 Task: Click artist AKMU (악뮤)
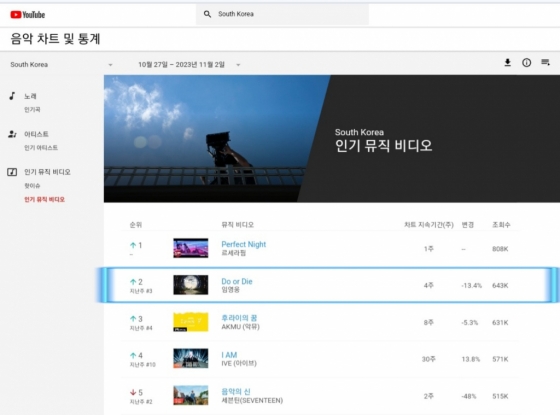click(240, 327)
